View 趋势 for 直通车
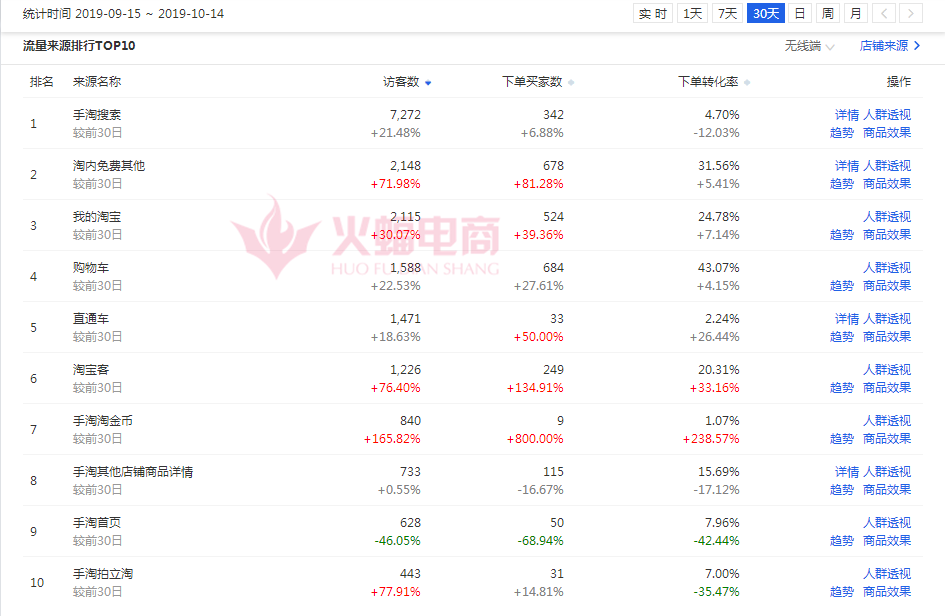This screenshot has height=616, width=945. pyautogui.click(x=842, y=337)
